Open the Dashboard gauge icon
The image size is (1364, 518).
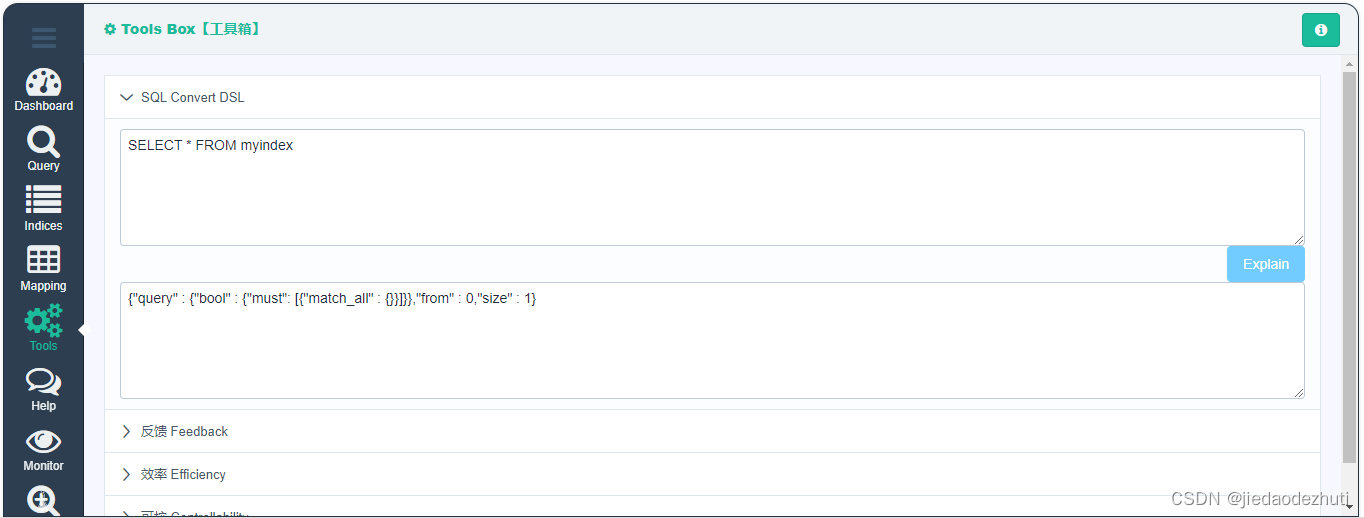coord(43,82)
